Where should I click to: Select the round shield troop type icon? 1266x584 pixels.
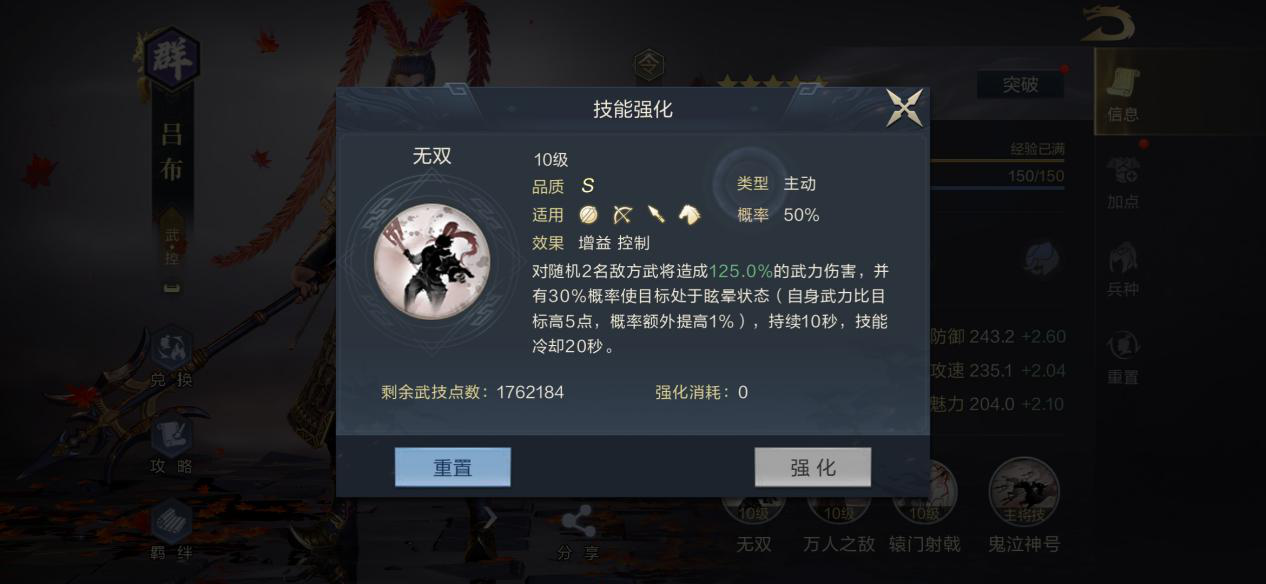[x=589, y=214]
